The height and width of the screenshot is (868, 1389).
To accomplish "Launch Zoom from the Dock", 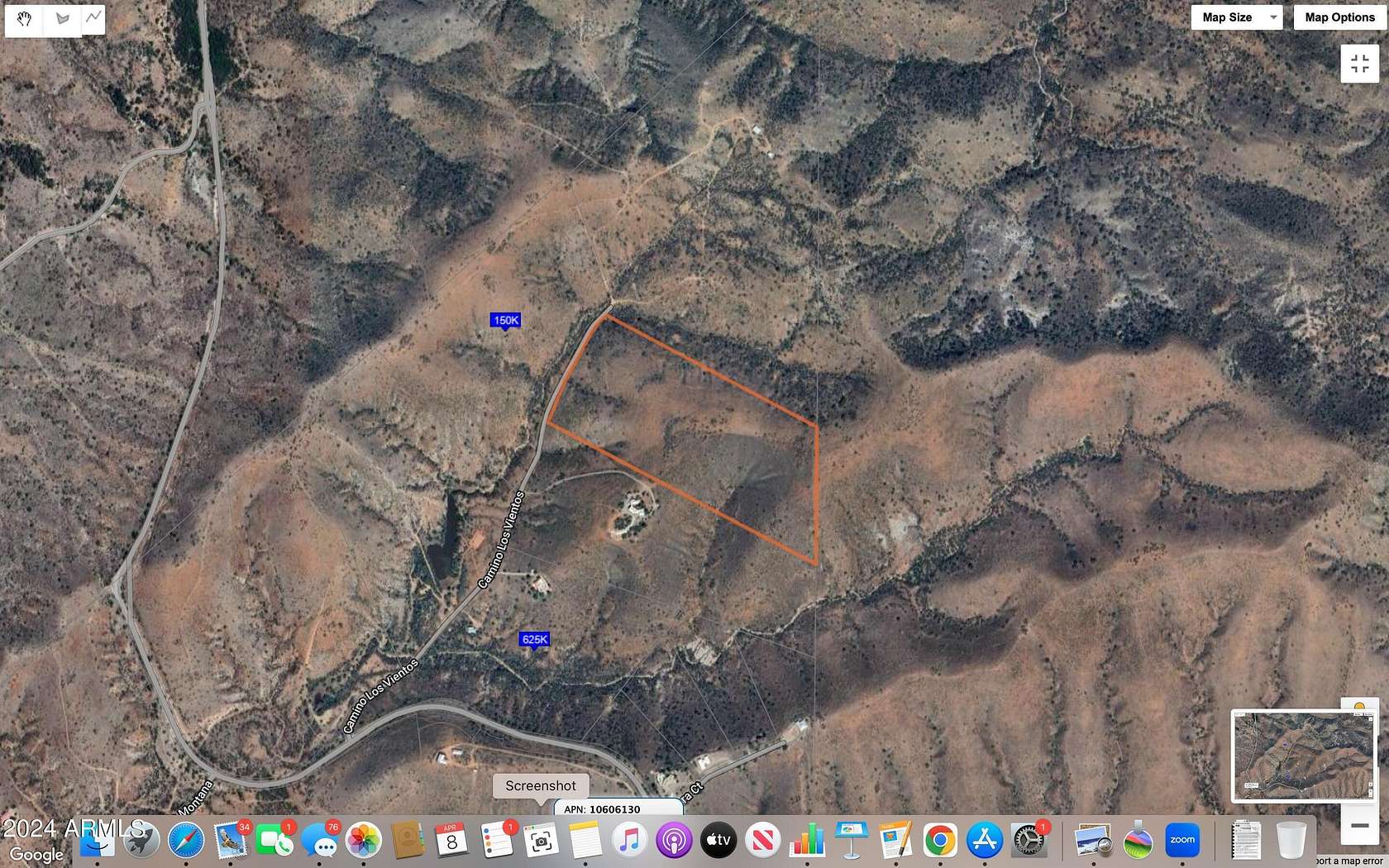I will [x=1182, y=841].
